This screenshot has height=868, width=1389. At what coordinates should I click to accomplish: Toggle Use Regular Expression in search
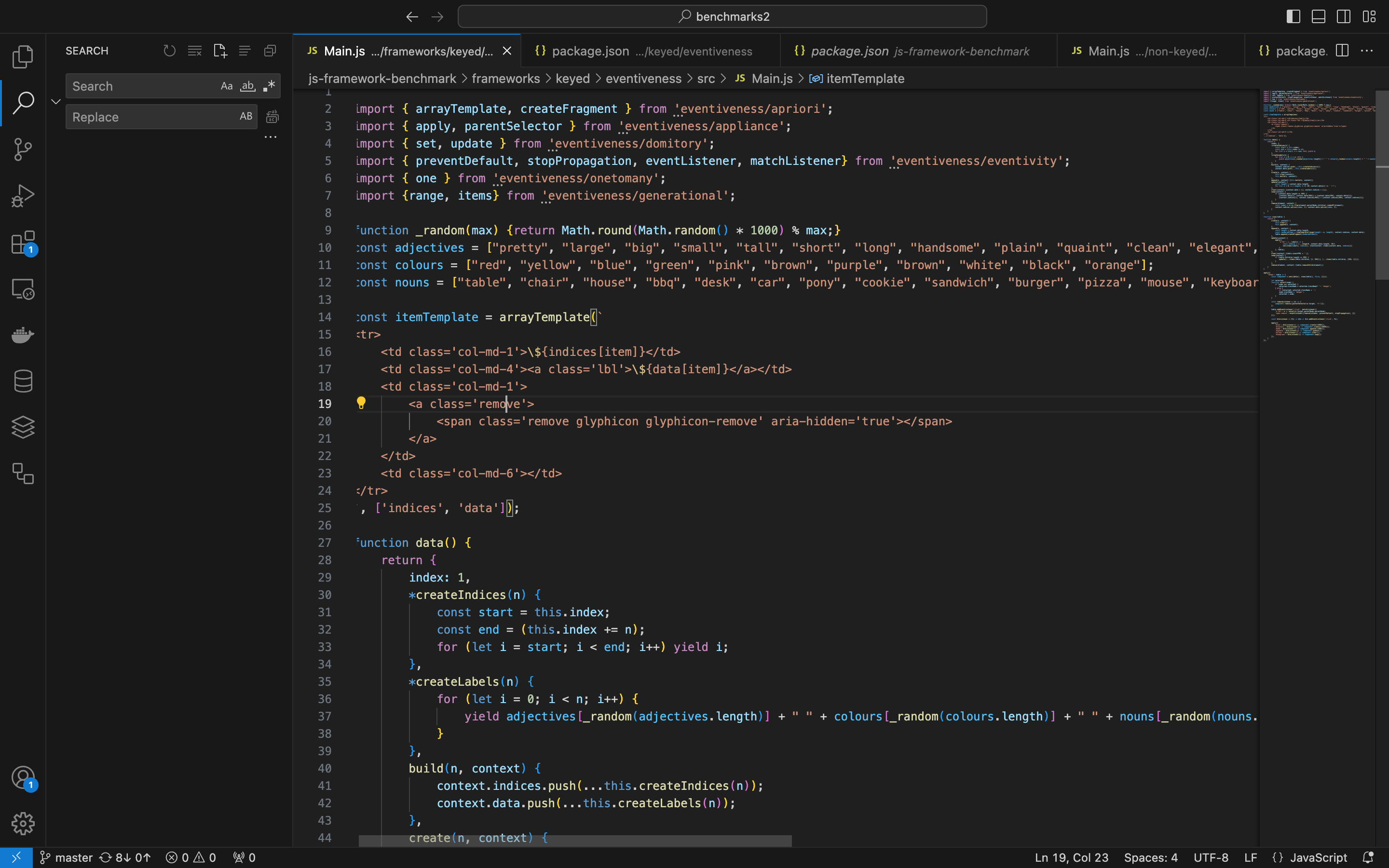click(269, 86)
